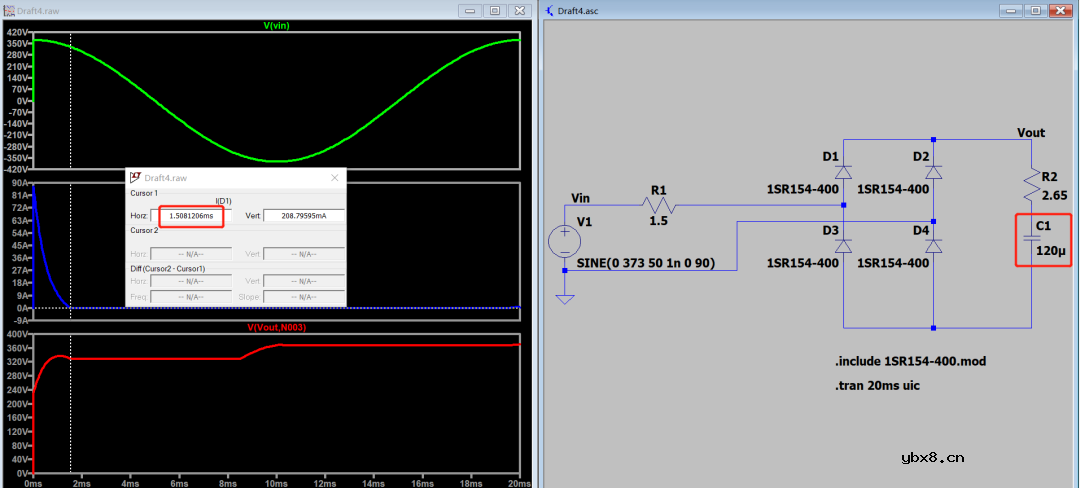Click the Cursor 1 Horz value field
The image size is (1080, 488).
coord(190,216)
